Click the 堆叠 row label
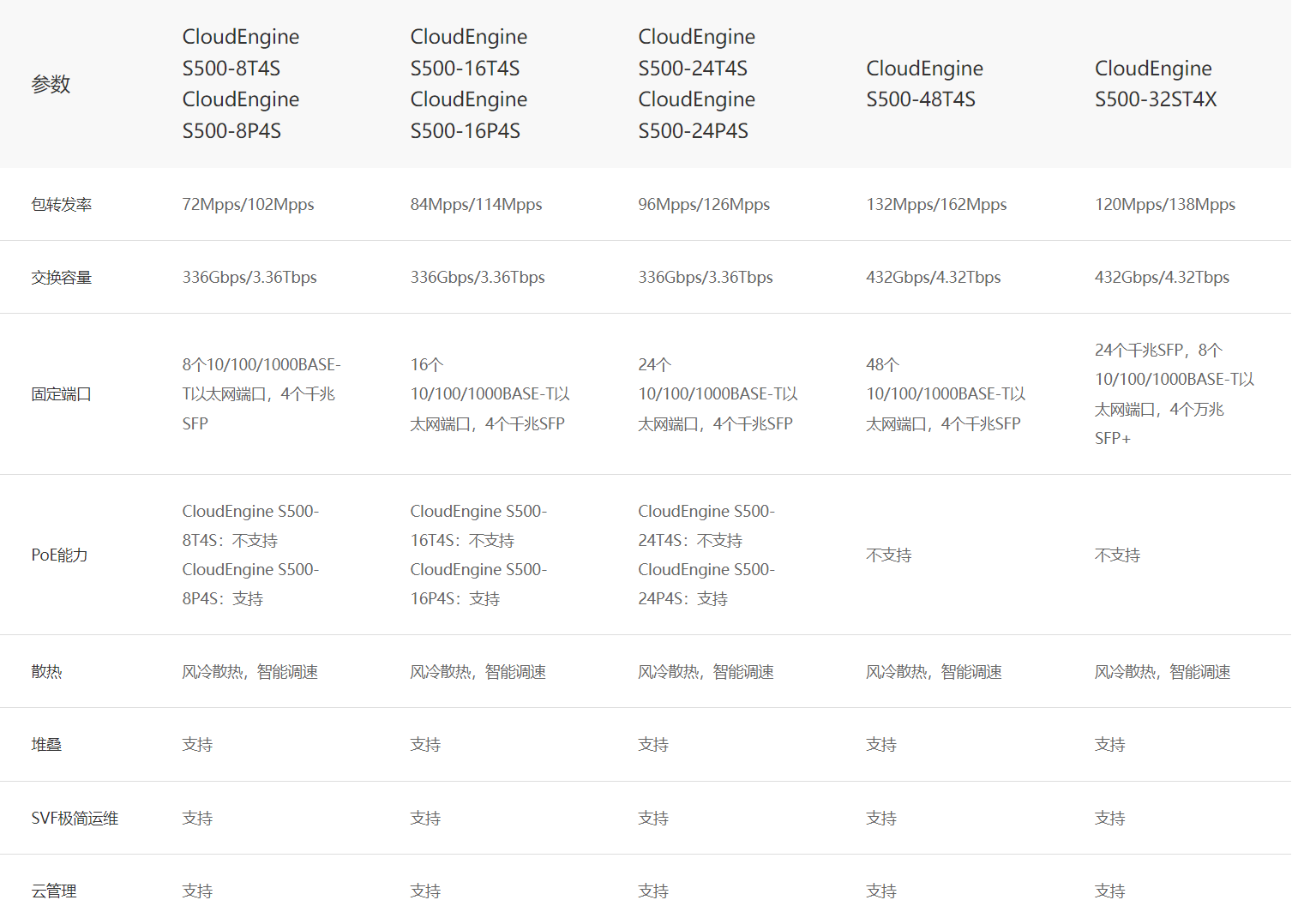This screenshot has height=924, width=1292. click(x=46, y=745)
